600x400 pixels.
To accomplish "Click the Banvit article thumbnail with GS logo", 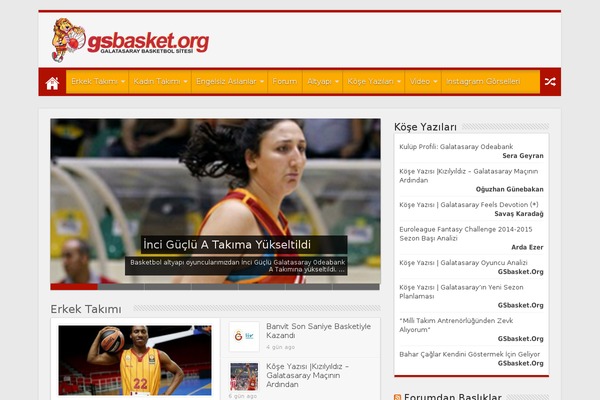I will coord(244,336).
